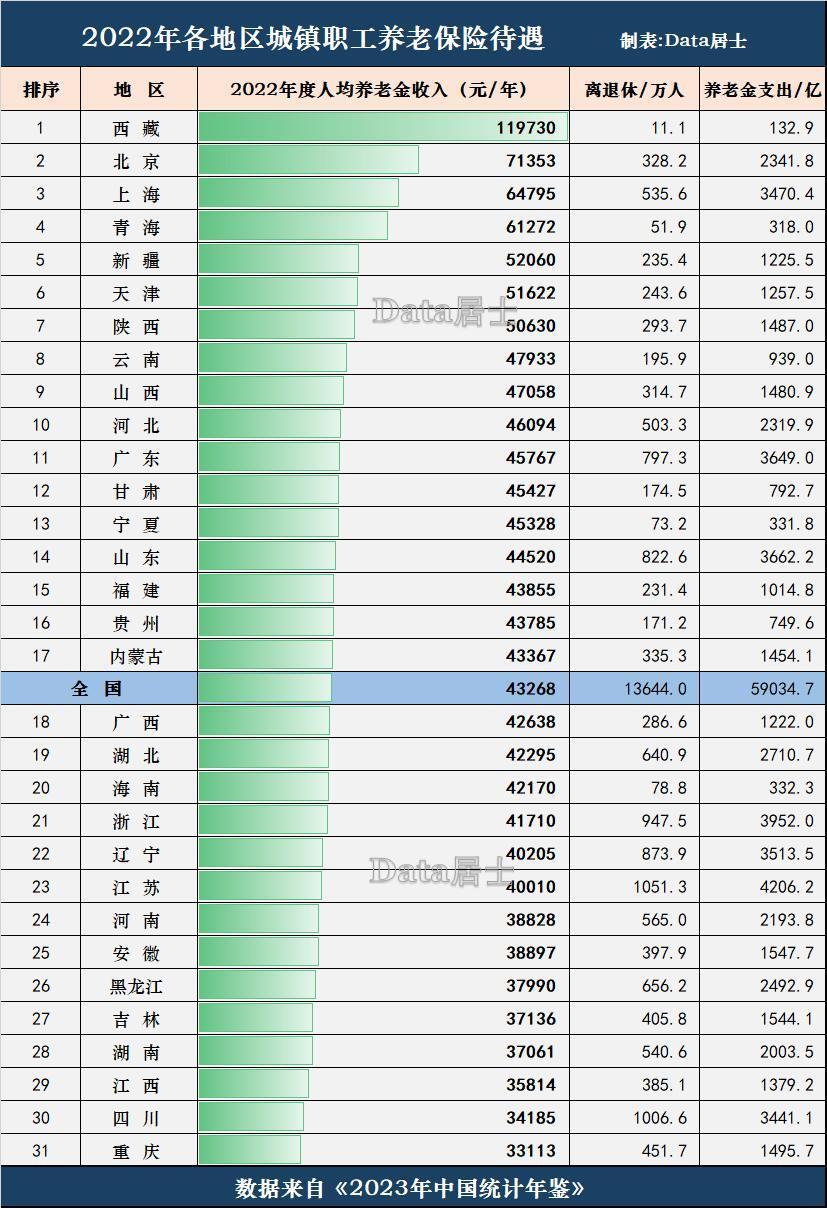The width and height of the screenshot is (827, 1208).
Task: Click the value 71353
Action: [x=531, y=161]
